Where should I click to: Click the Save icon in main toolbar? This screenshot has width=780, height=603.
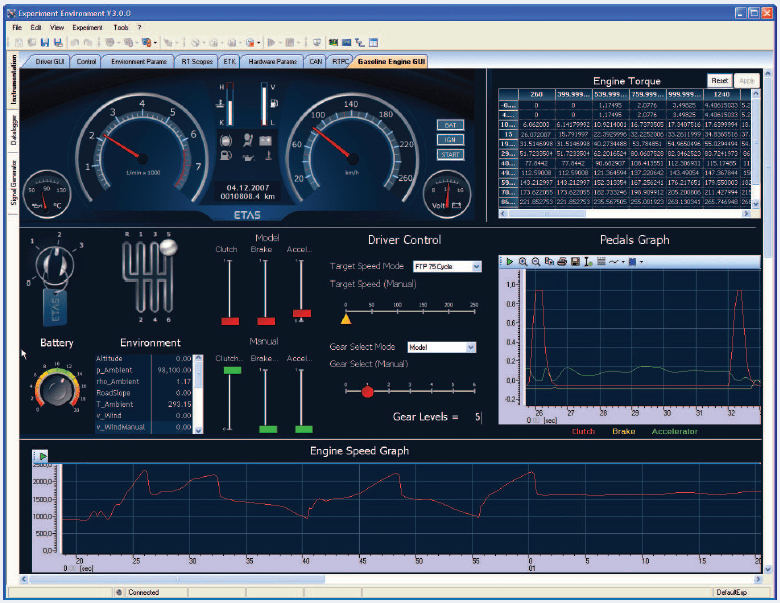pyautogui.click(x=45, y=43)
